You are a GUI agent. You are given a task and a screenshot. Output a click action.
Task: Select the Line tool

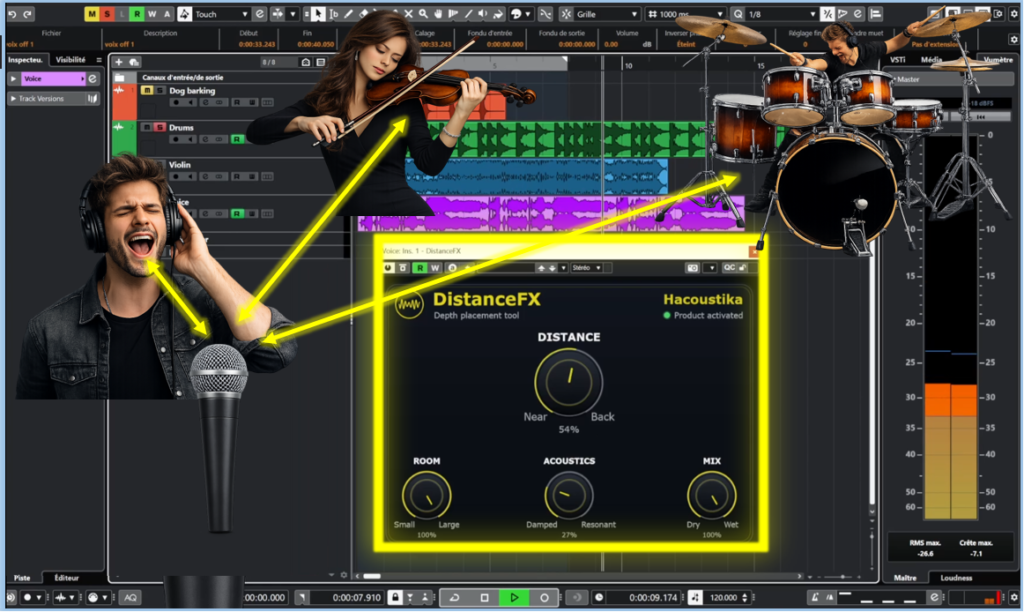tap(468, 14)
